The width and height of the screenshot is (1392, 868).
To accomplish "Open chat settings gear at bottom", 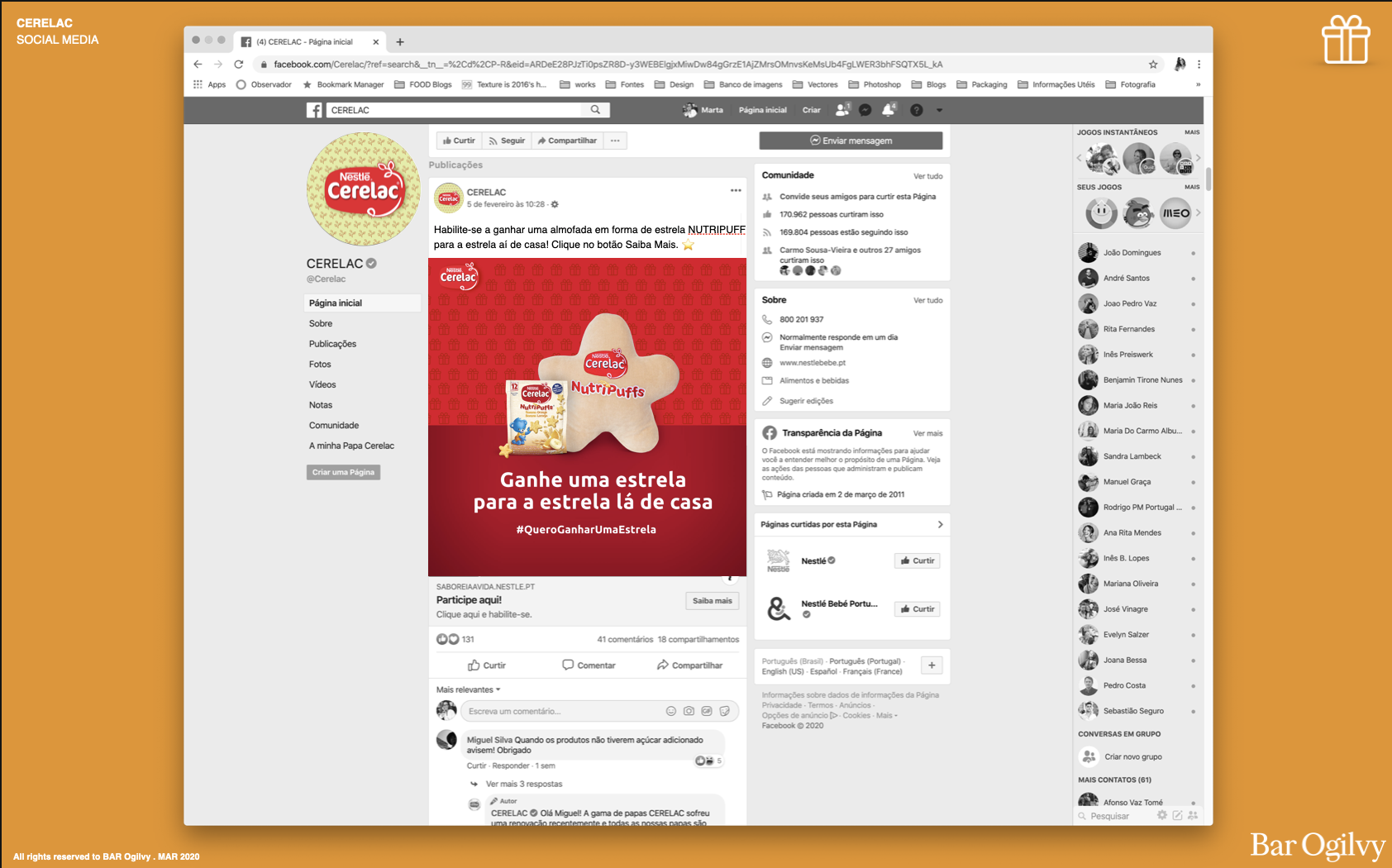I will 1162,815.
